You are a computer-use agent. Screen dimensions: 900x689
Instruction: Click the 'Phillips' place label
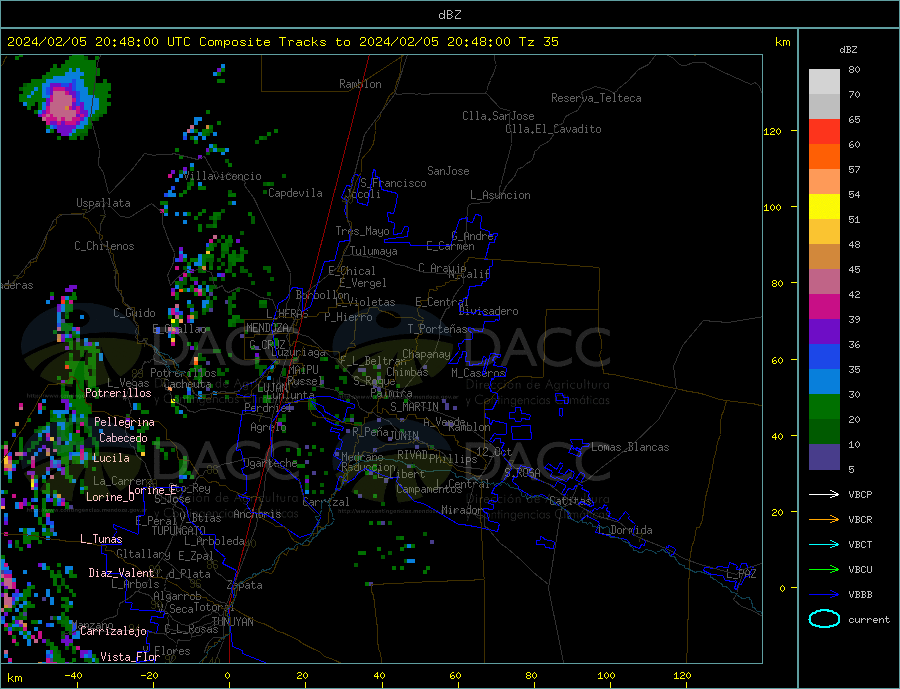click(x=453, y=459)
